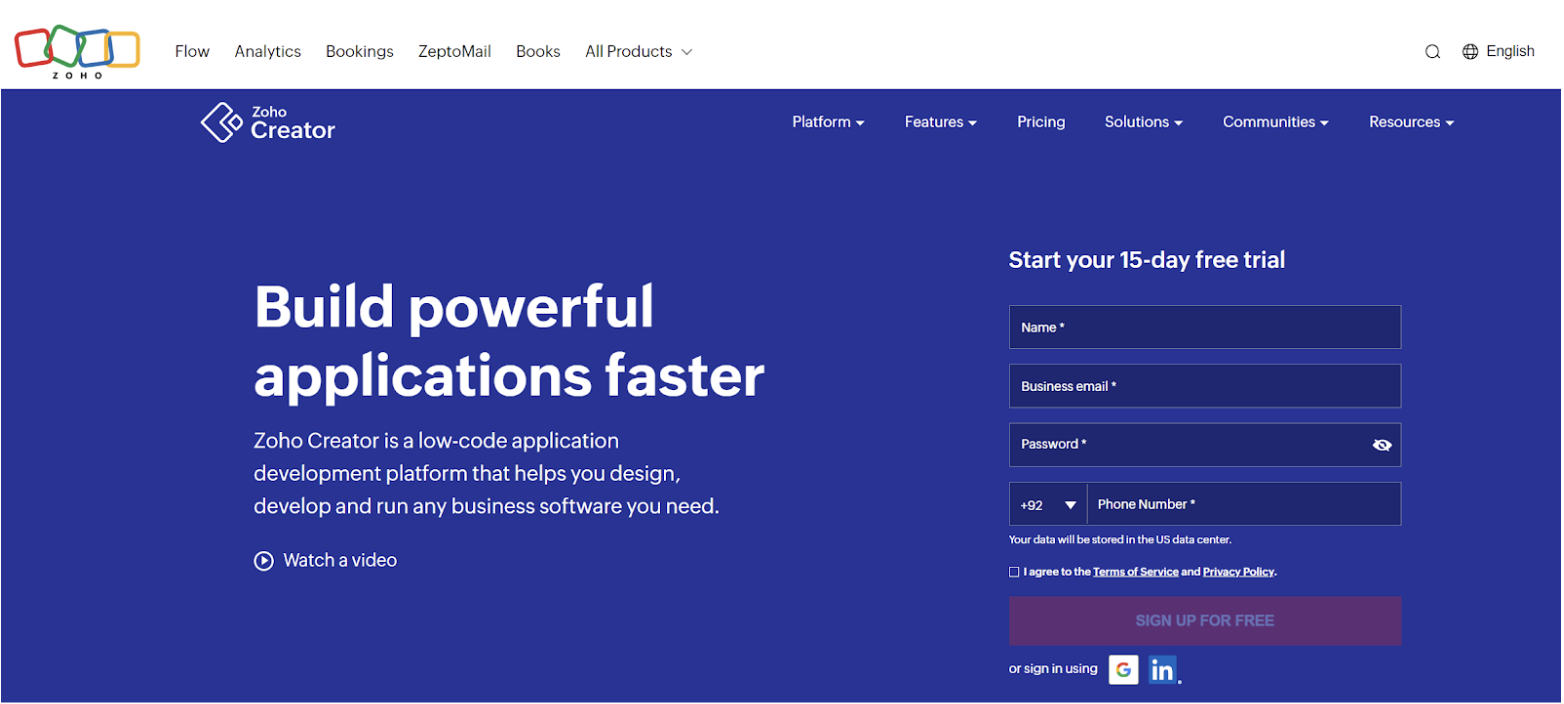Open the Platform dropdown menu
The image size is (1564, 704).
[828, 122]
